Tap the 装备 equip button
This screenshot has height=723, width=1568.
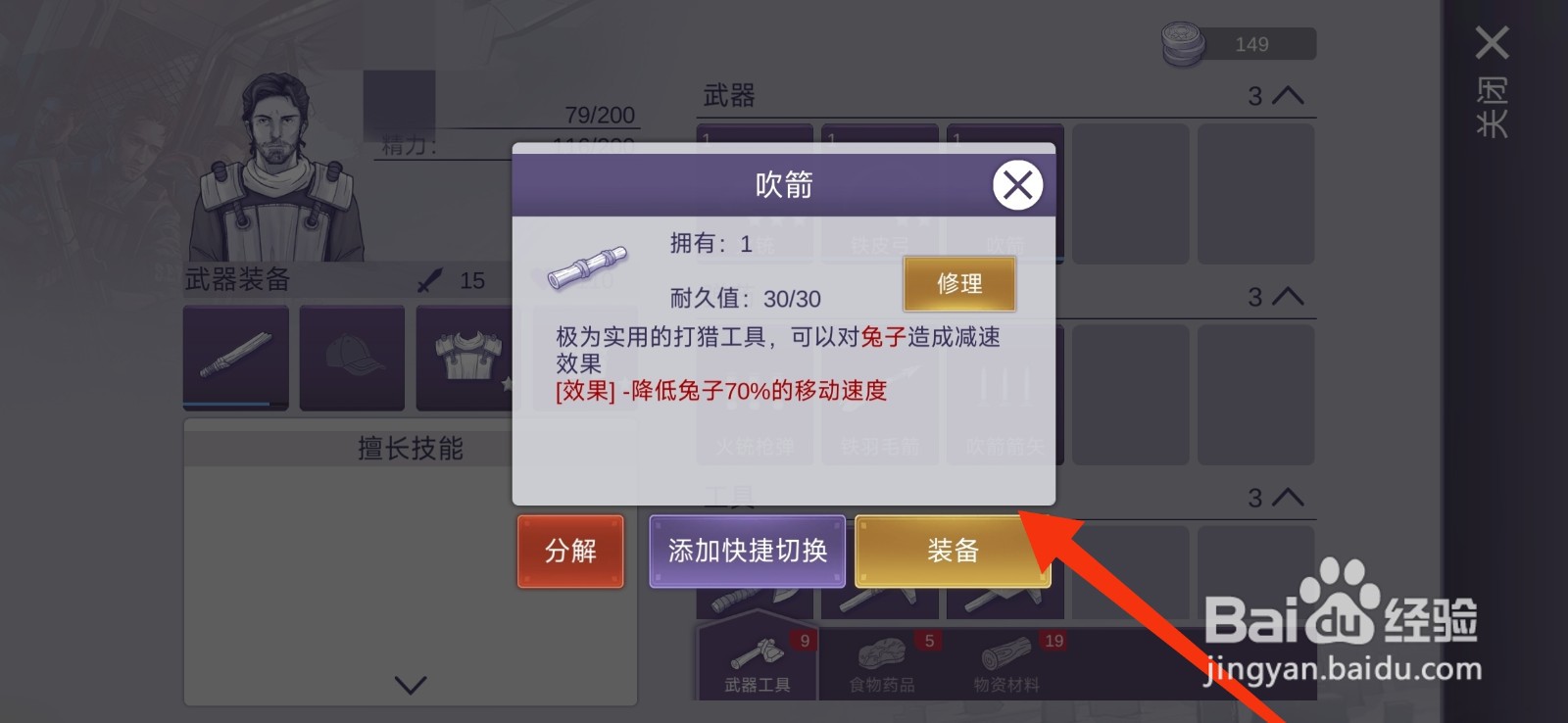(x=953, y=552)
